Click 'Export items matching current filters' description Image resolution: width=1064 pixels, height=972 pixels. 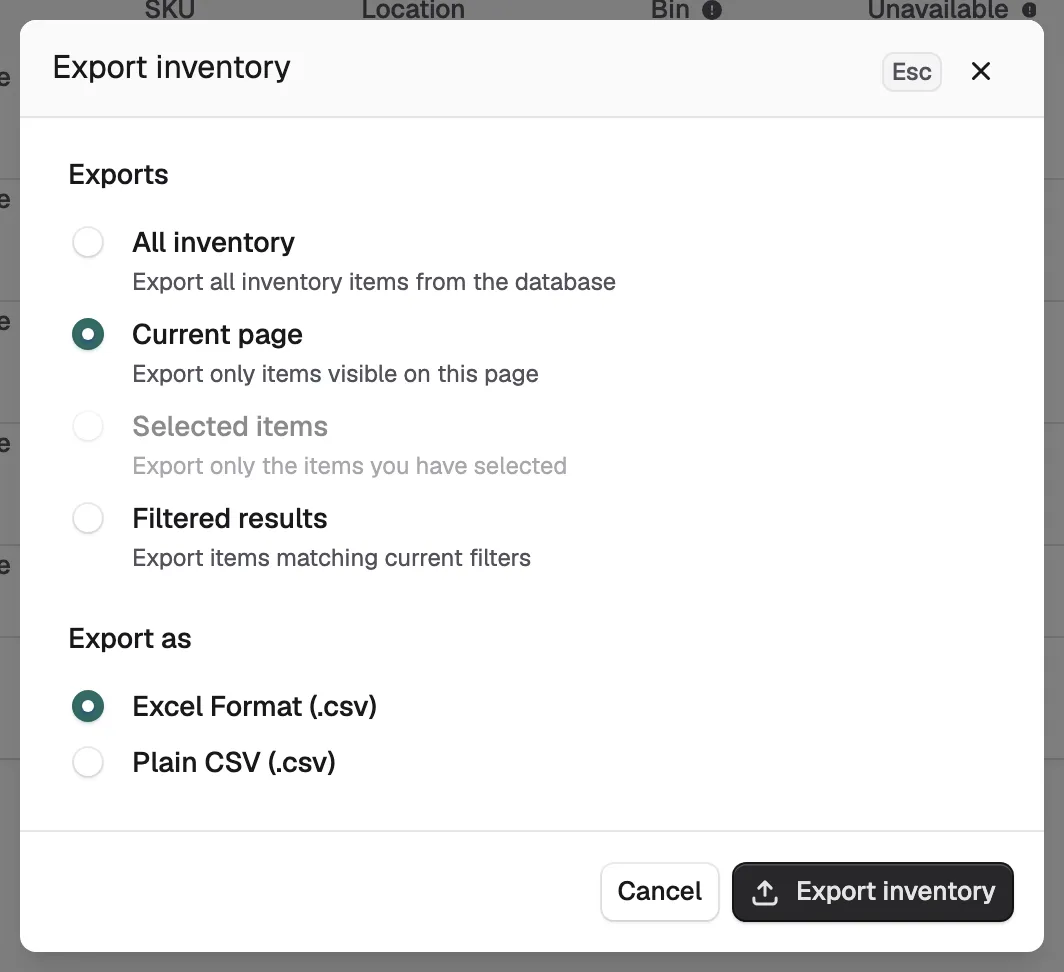(331, 558)
